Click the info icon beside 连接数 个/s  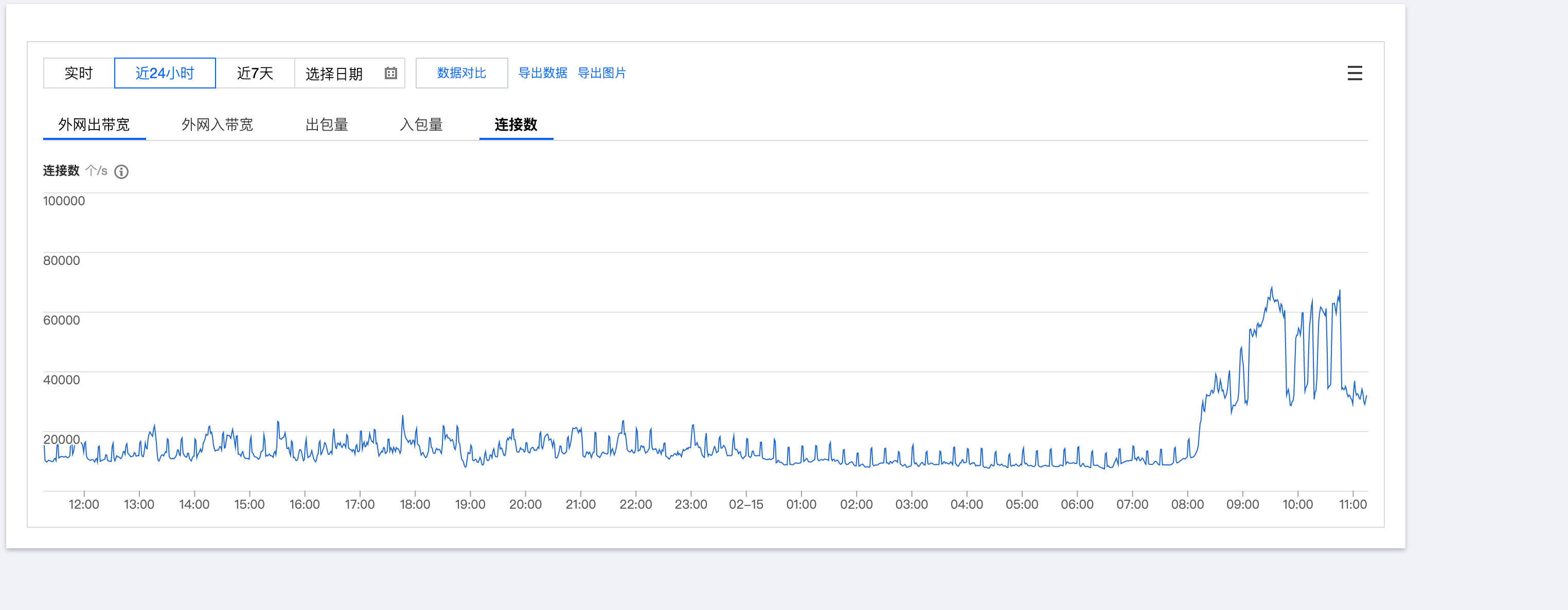pyautogui.click(x=122, y=172)
